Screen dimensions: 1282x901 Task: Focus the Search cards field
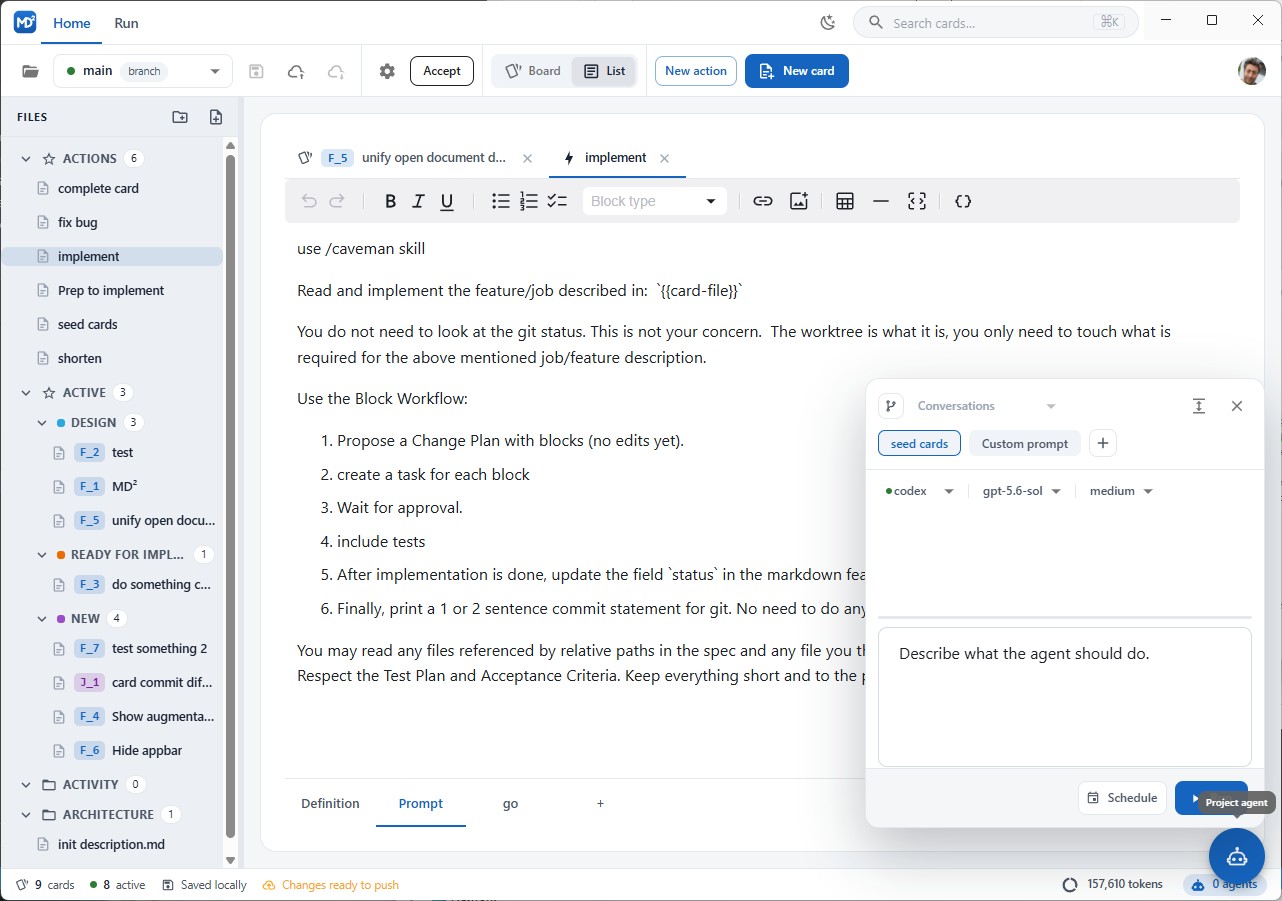pyautogui.click(x=995, y=22)
